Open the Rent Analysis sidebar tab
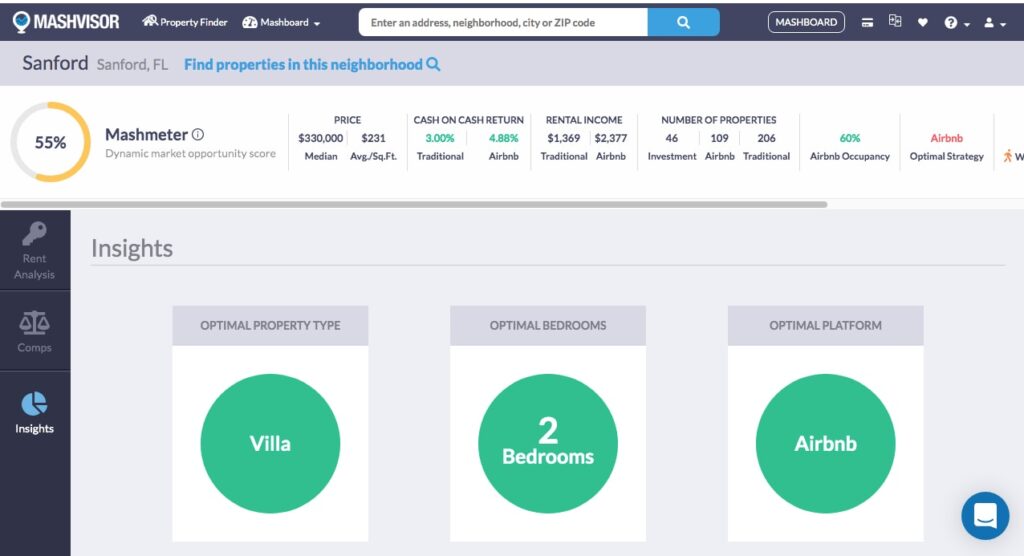 tap(35, 250)
